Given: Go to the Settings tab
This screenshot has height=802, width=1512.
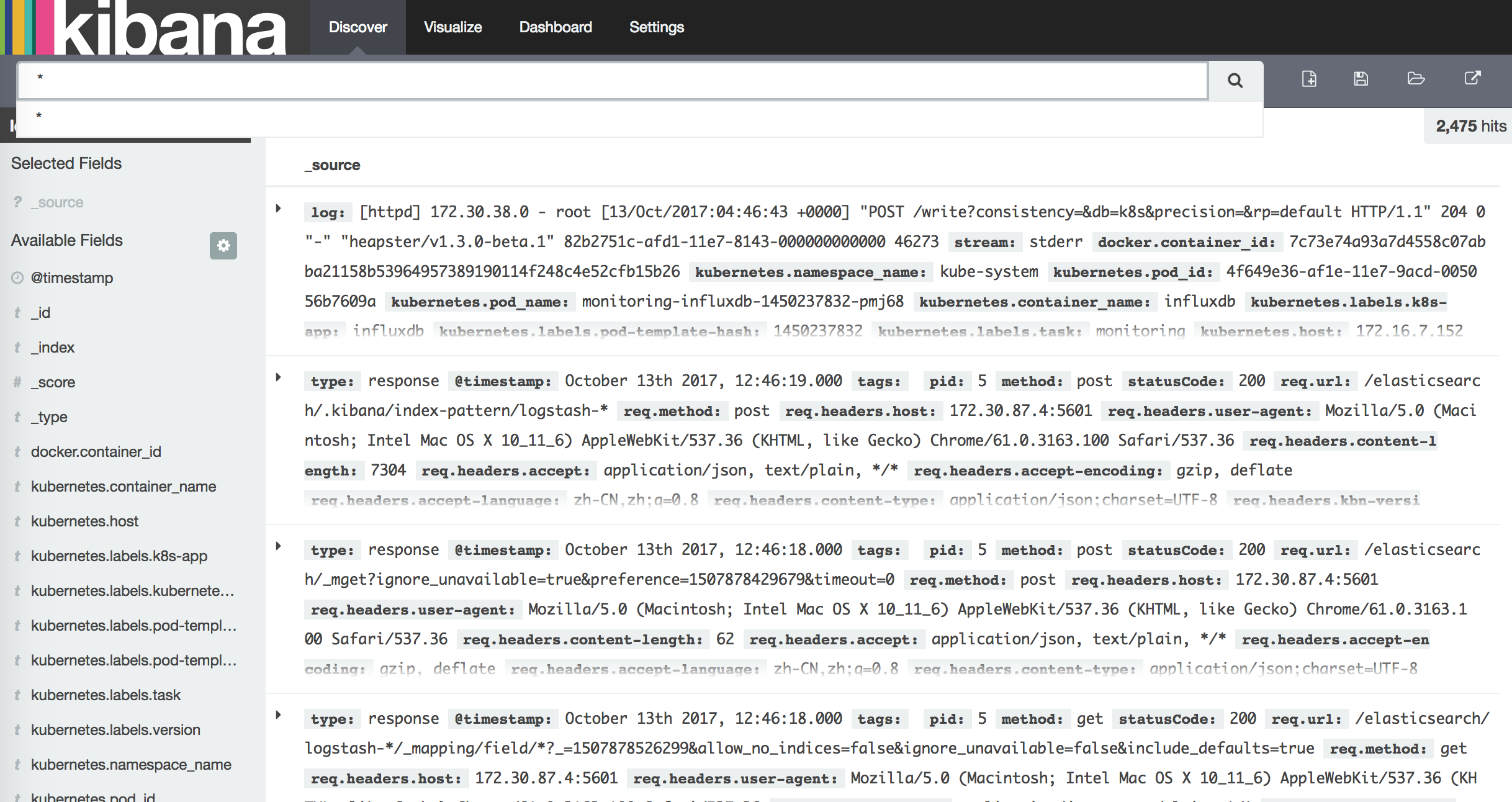Looking at the screenshot, I should click(656, 27).
